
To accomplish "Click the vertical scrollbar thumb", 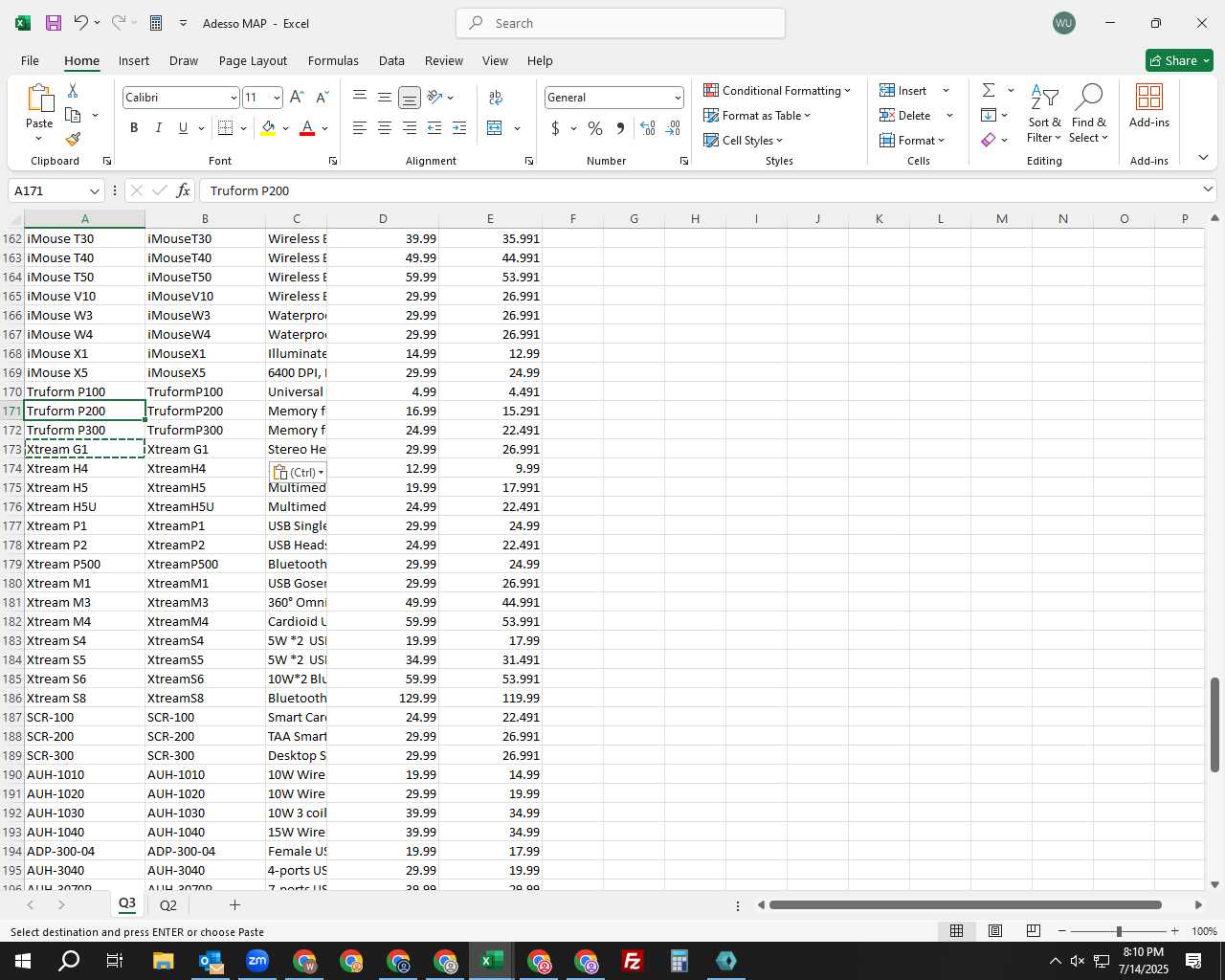I will [1214, 724].
